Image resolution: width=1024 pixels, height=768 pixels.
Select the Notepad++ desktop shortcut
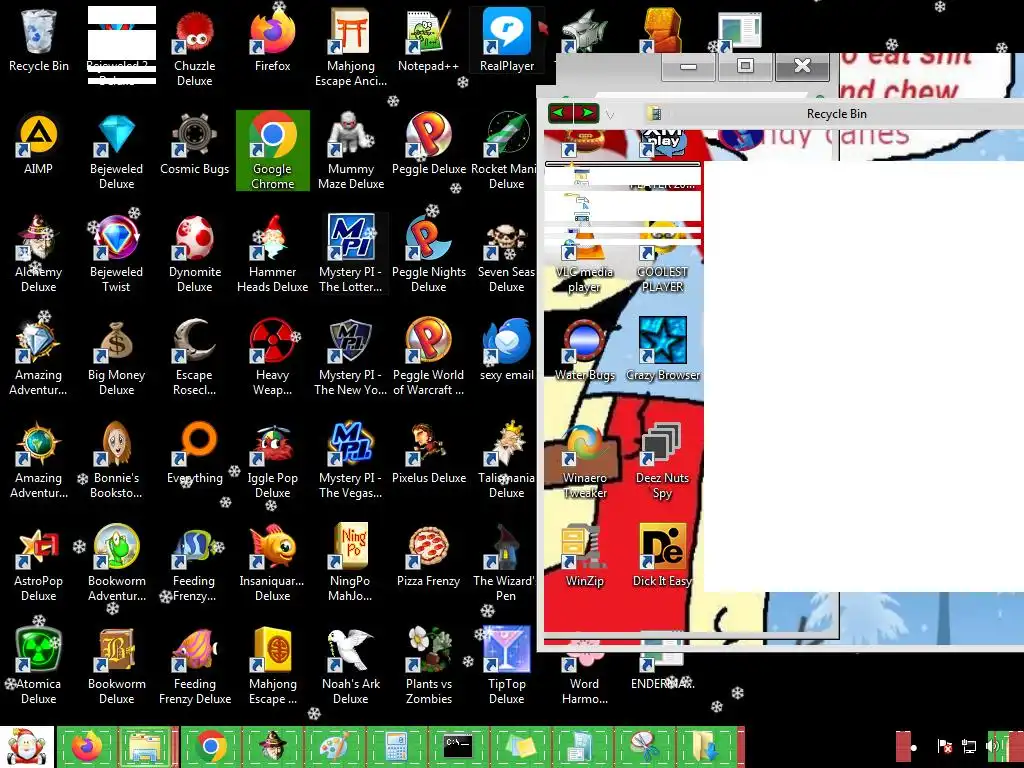[428, 40]
